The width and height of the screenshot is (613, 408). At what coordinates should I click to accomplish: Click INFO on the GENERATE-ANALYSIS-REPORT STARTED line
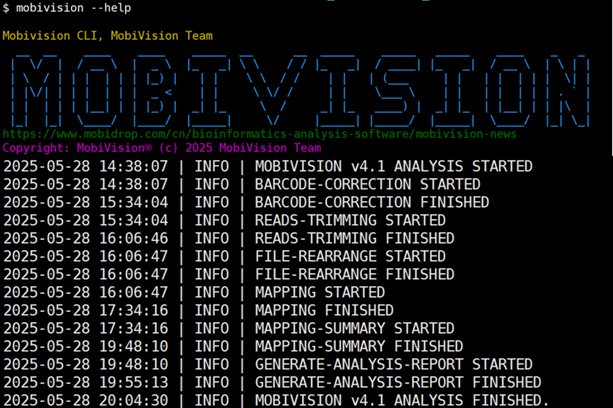tap(212, 364)
